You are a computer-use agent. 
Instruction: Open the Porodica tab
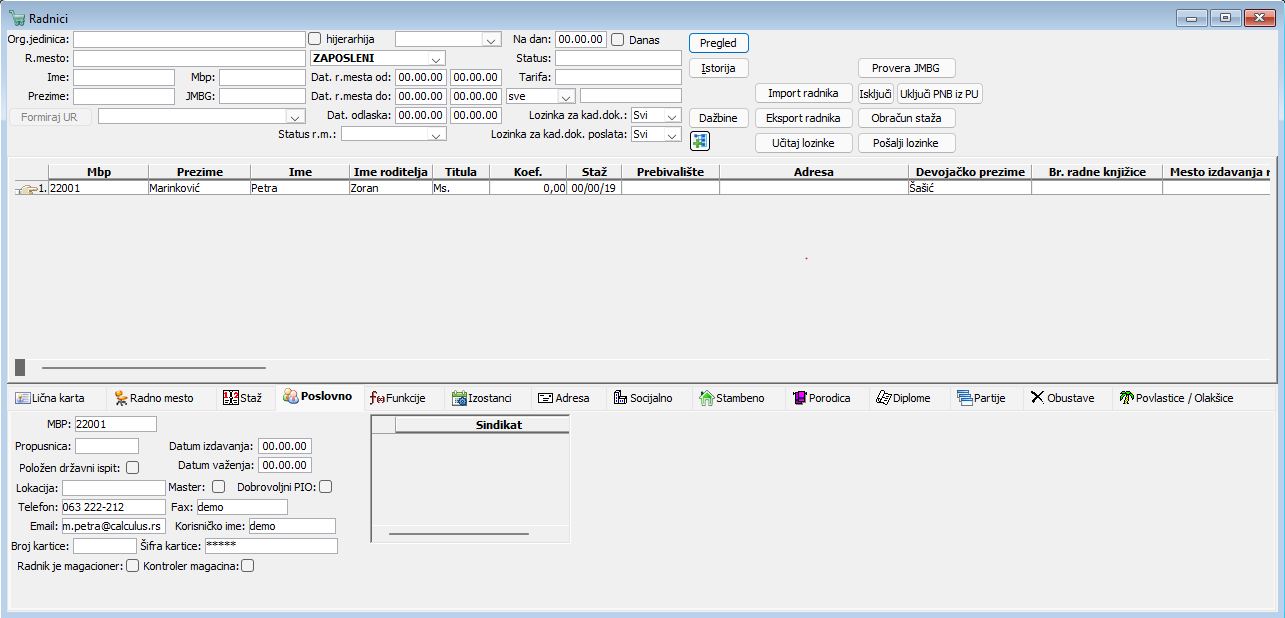click(x=822, y=398)
